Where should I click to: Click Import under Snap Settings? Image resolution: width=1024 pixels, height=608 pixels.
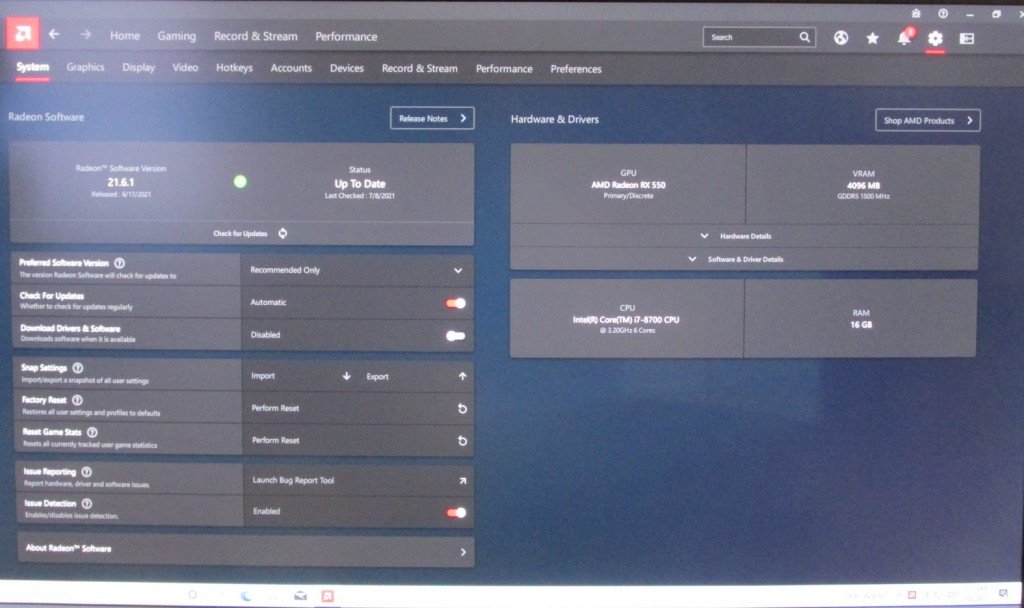pyautogui.click(x=263, y=376)
